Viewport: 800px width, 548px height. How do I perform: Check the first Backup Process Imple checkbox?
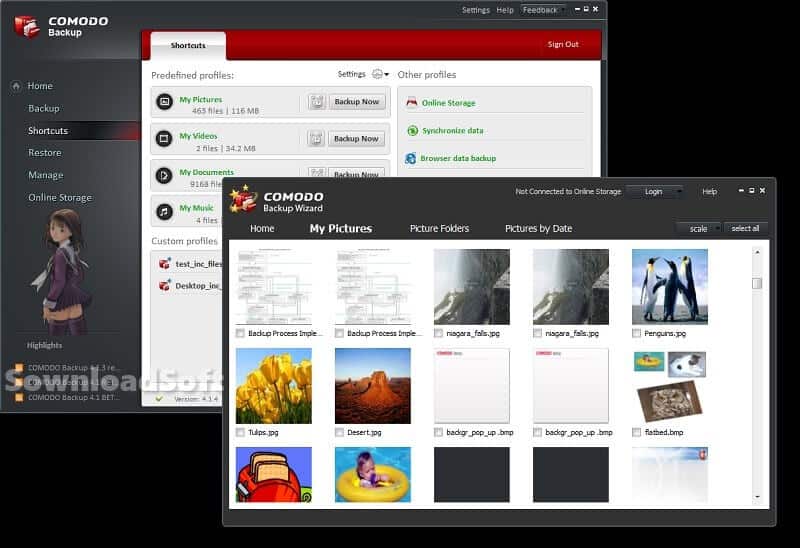pos(240,333)
